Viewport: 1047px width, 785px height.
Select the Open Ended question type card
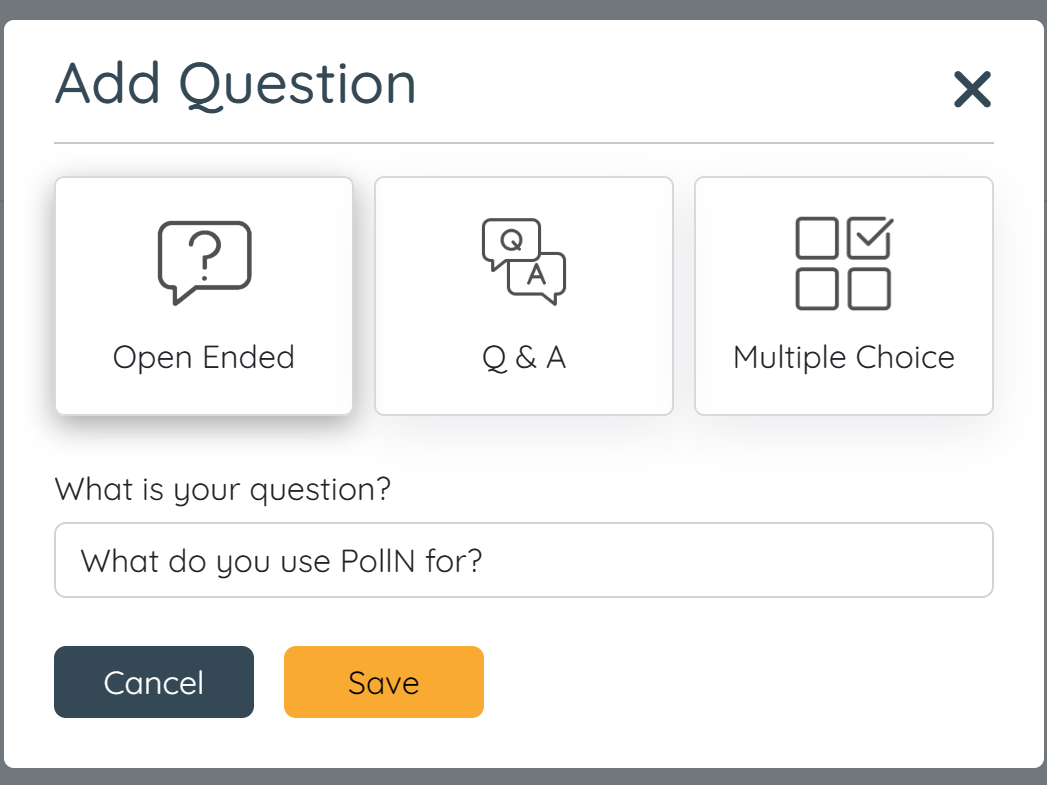[203, 294]
